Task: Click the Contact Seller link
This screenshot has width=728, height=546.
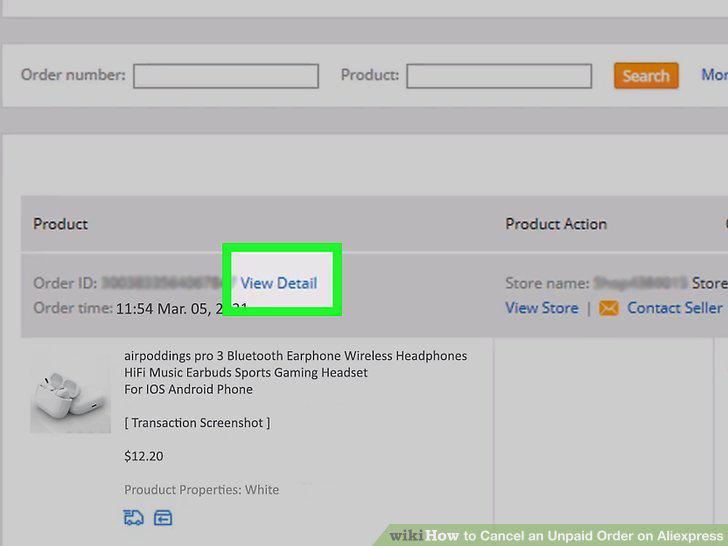Action: tap(675, 308)
